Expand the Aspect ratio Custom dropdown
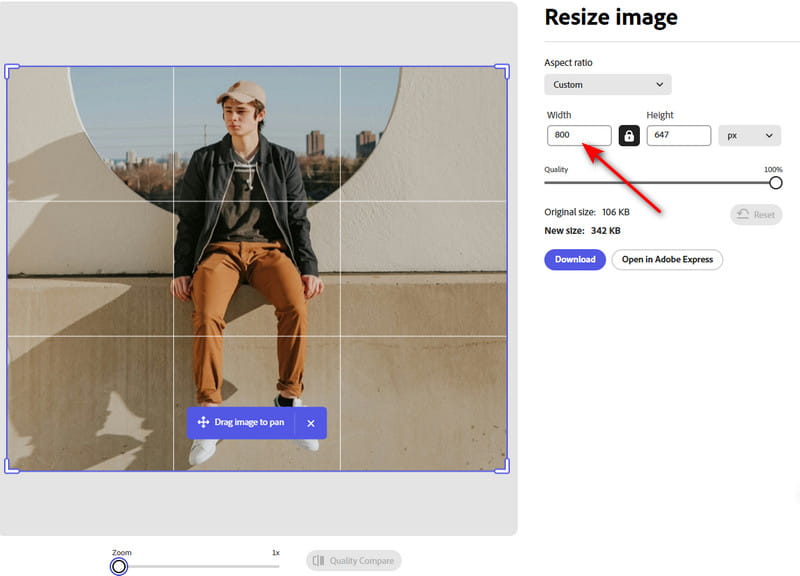 click(x=607, y=85)
